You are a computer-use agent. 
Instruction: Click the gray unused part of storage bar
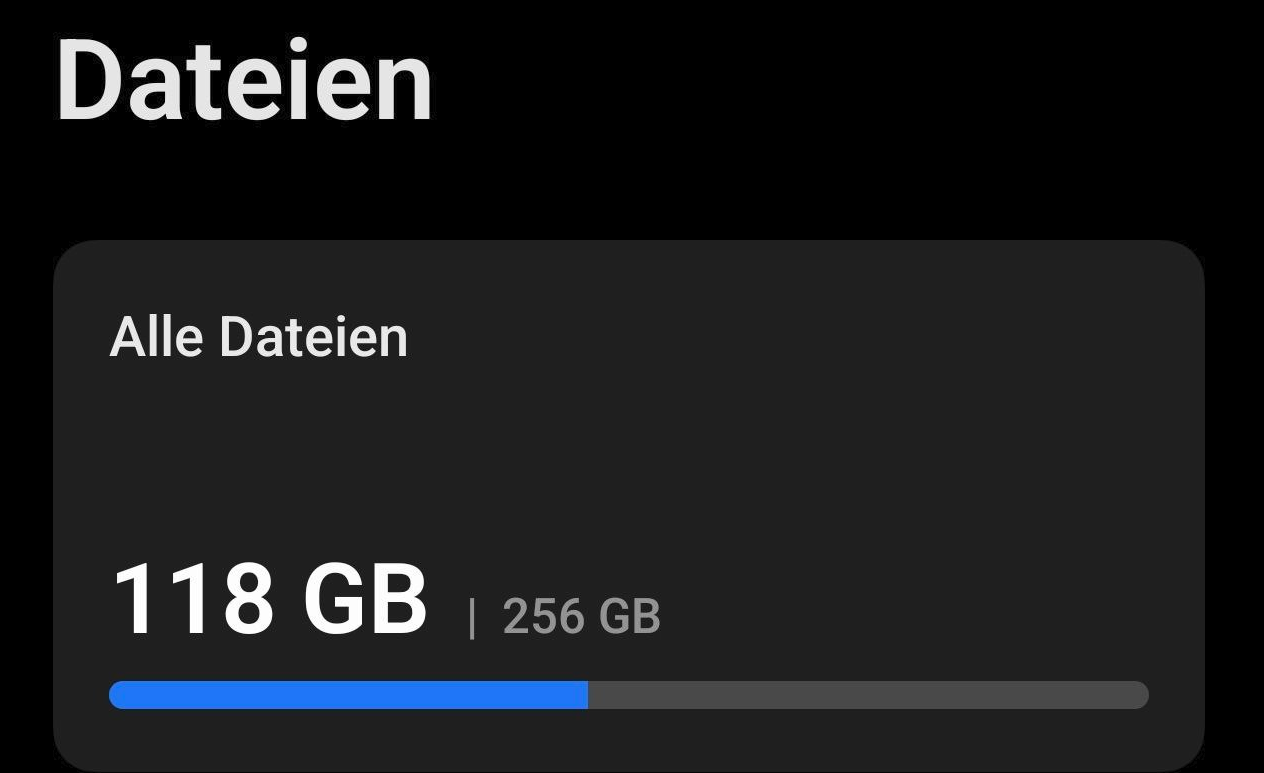[x=868, y=695]
